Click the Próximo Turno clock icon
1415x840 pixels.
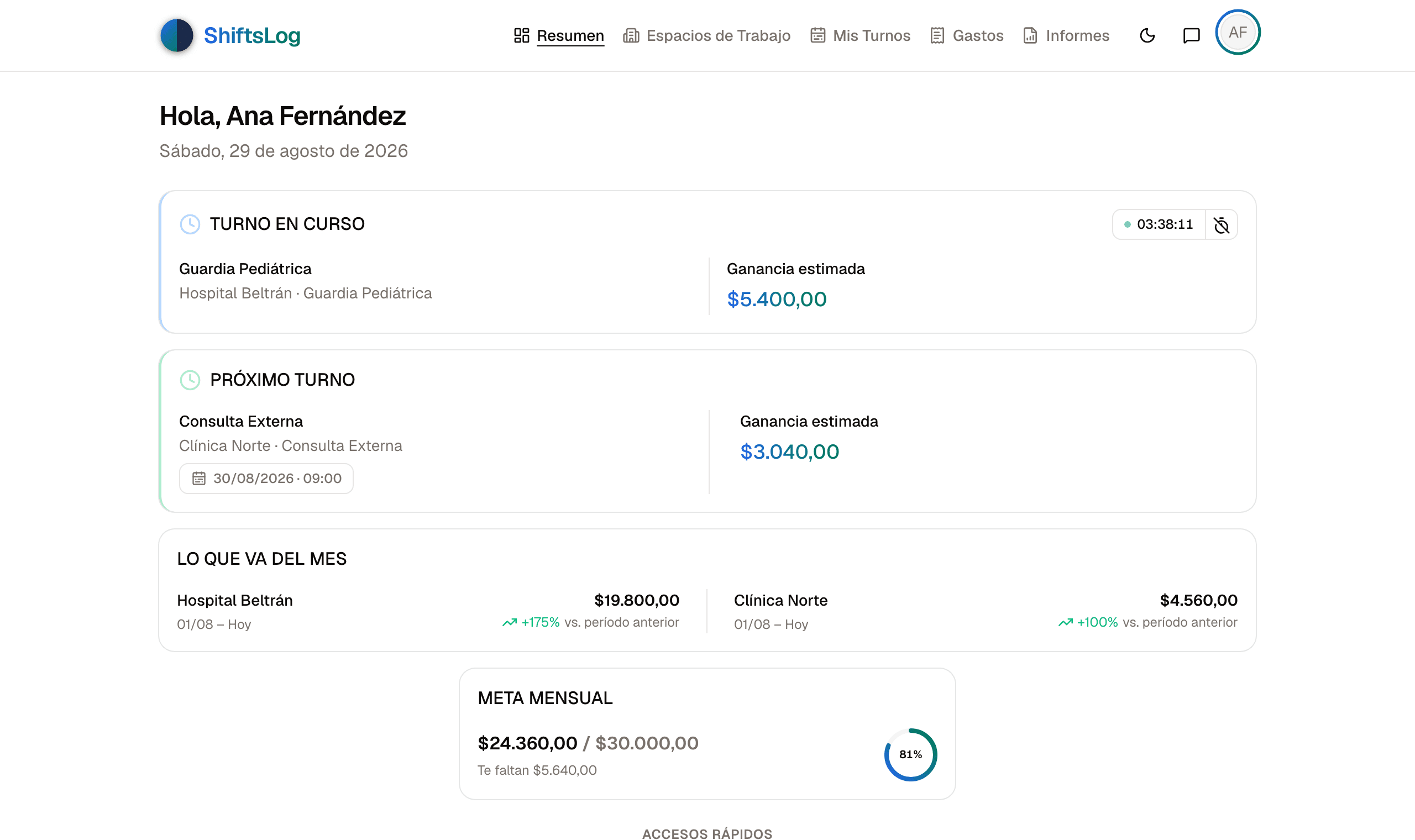tap(190, 380)
